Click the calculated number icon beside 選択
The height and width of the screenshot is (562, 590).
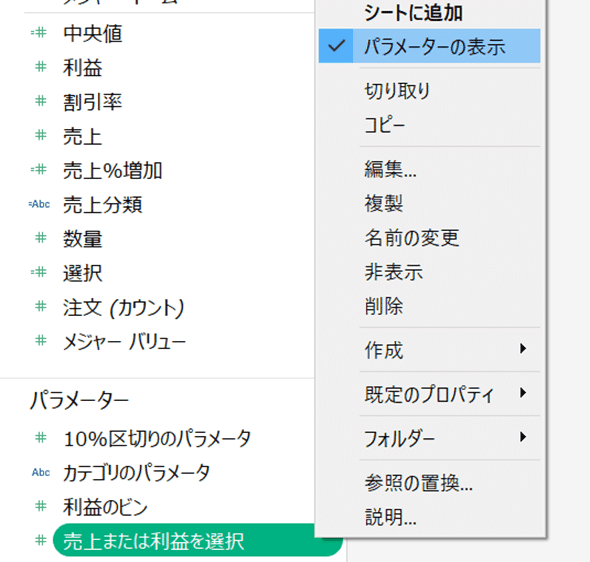pos(39,272)
